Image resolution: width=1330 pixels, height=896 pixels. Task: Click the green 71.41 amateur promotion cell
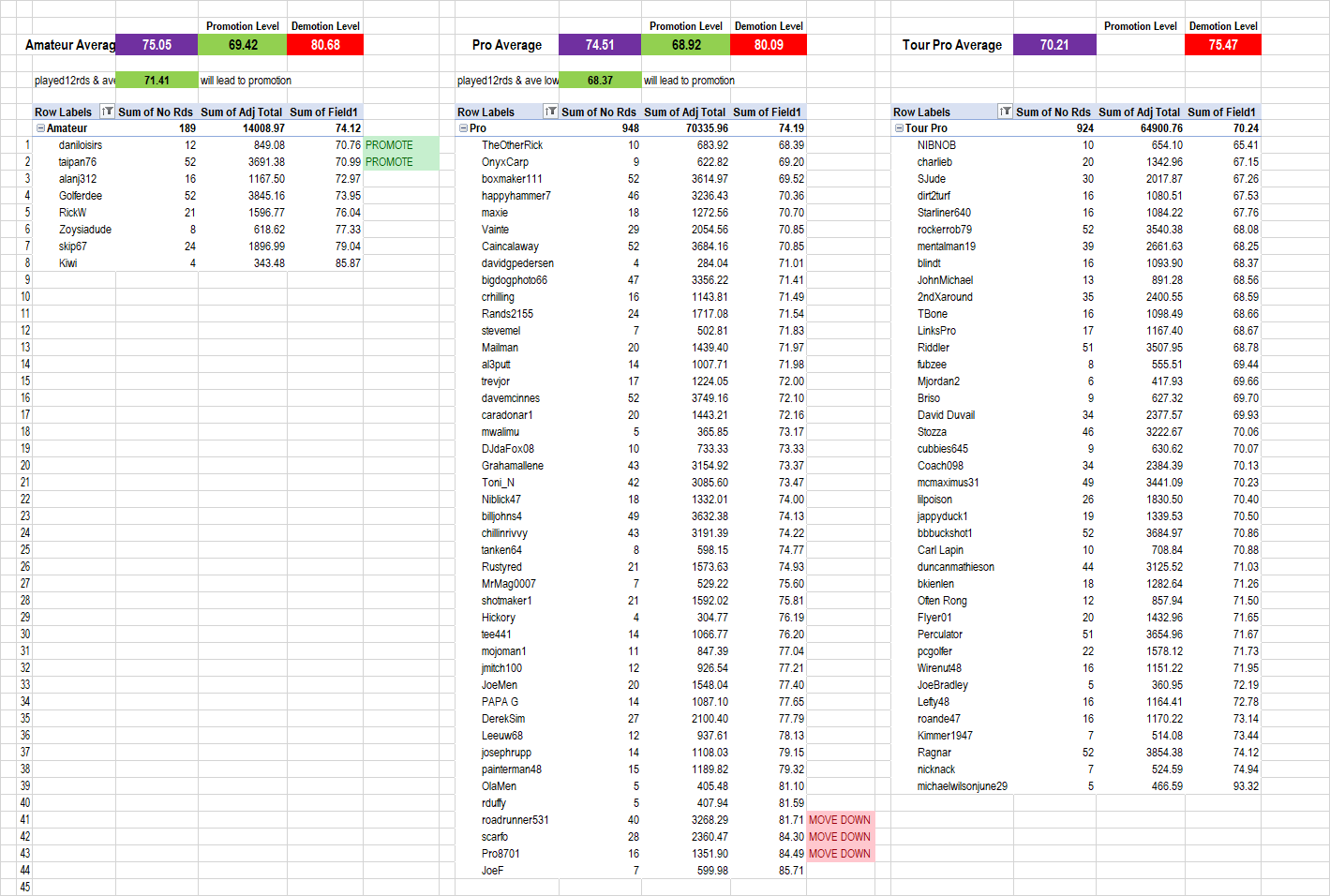tap(157, 81)
